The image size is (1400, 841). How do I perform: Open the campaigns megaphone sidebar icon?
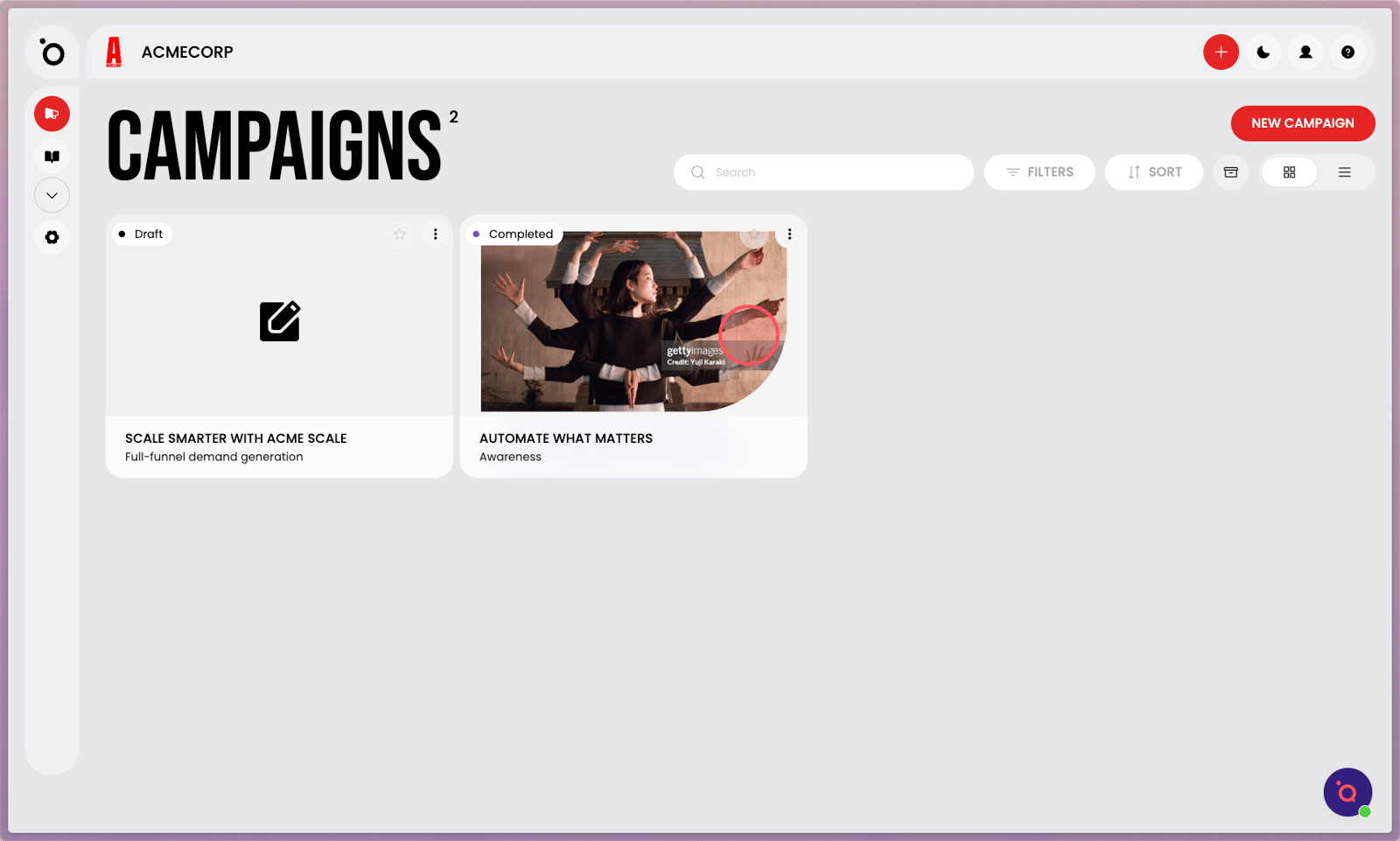(52, 114)
